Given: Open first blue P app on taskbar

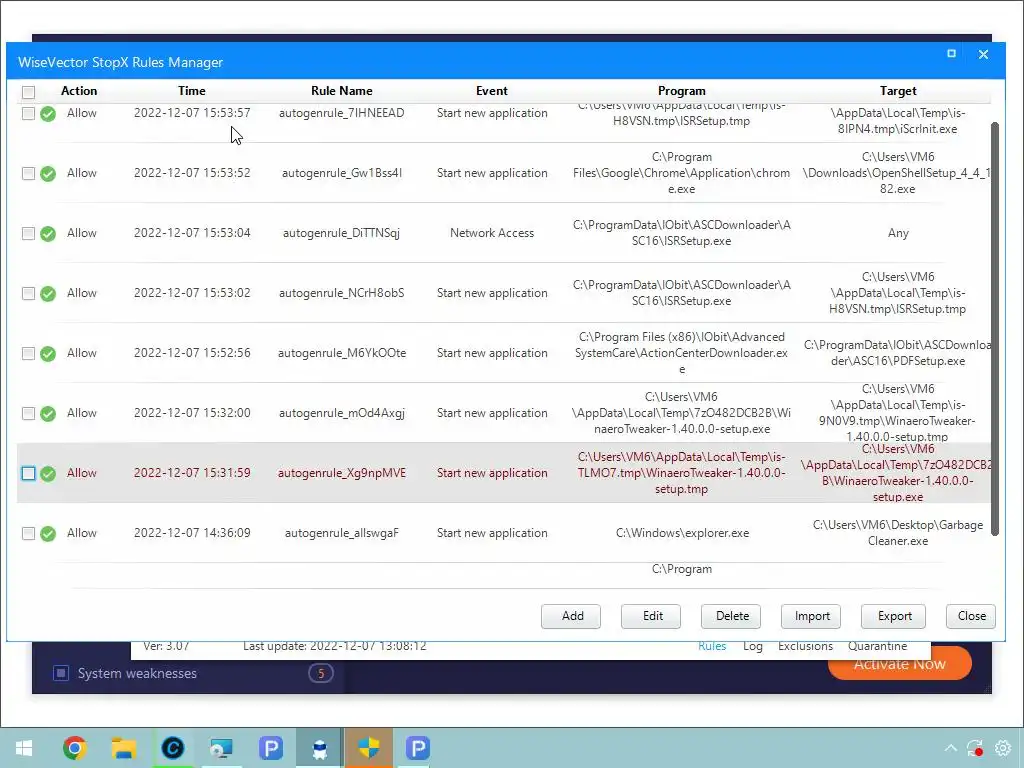Looking at the screenshot, I should tap(270, 748).
